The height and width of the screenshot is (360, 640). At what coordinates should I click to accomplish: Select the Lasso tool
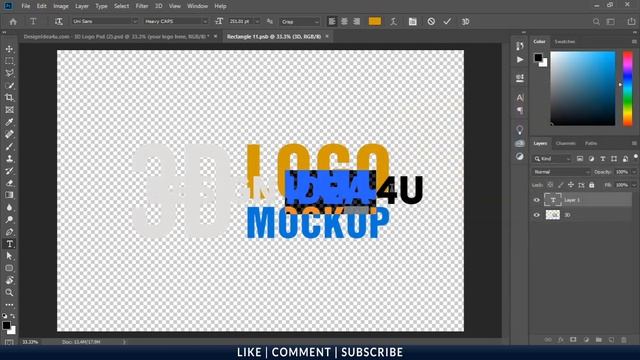tap(9, 73)
